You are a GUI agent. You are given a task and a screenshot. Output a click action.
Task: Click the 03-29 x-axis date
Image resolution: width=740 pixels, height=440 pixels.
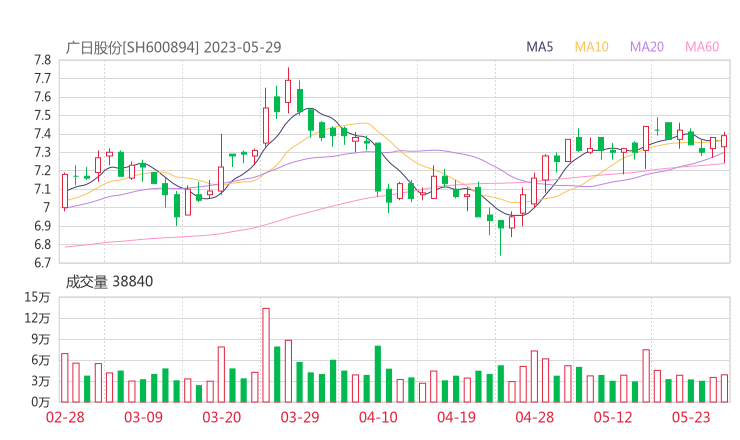(x=300, y=417)
